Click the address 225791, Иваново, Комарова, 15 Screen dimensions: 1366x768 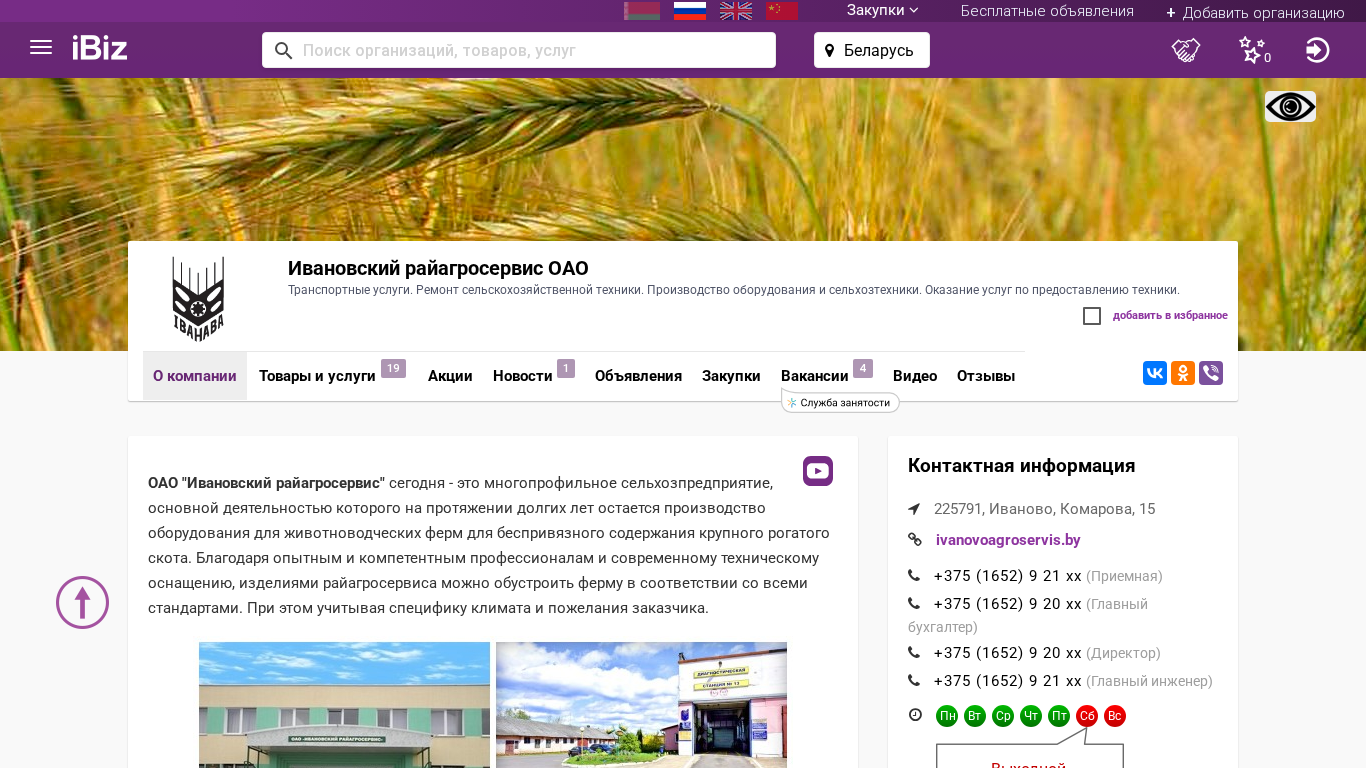[x=1044, y=509]
